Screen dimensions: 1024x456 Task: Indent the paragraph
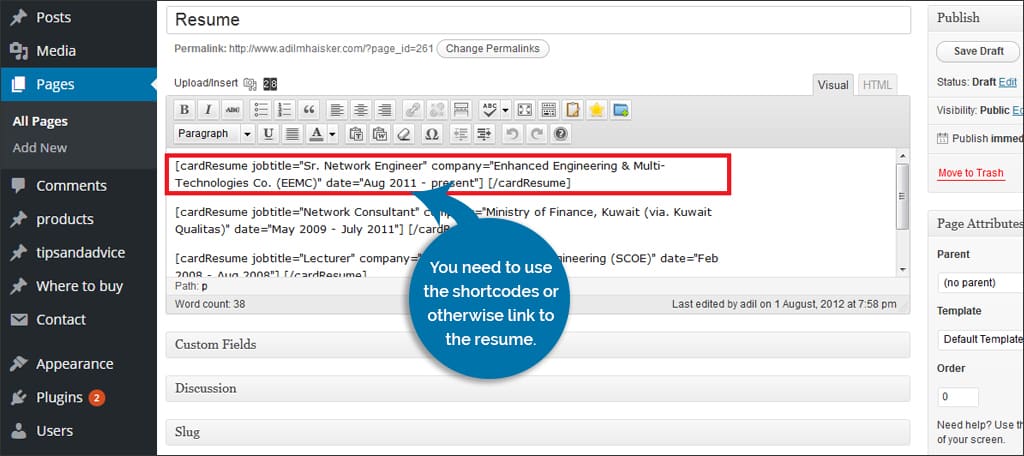click(x=485, y=134)
